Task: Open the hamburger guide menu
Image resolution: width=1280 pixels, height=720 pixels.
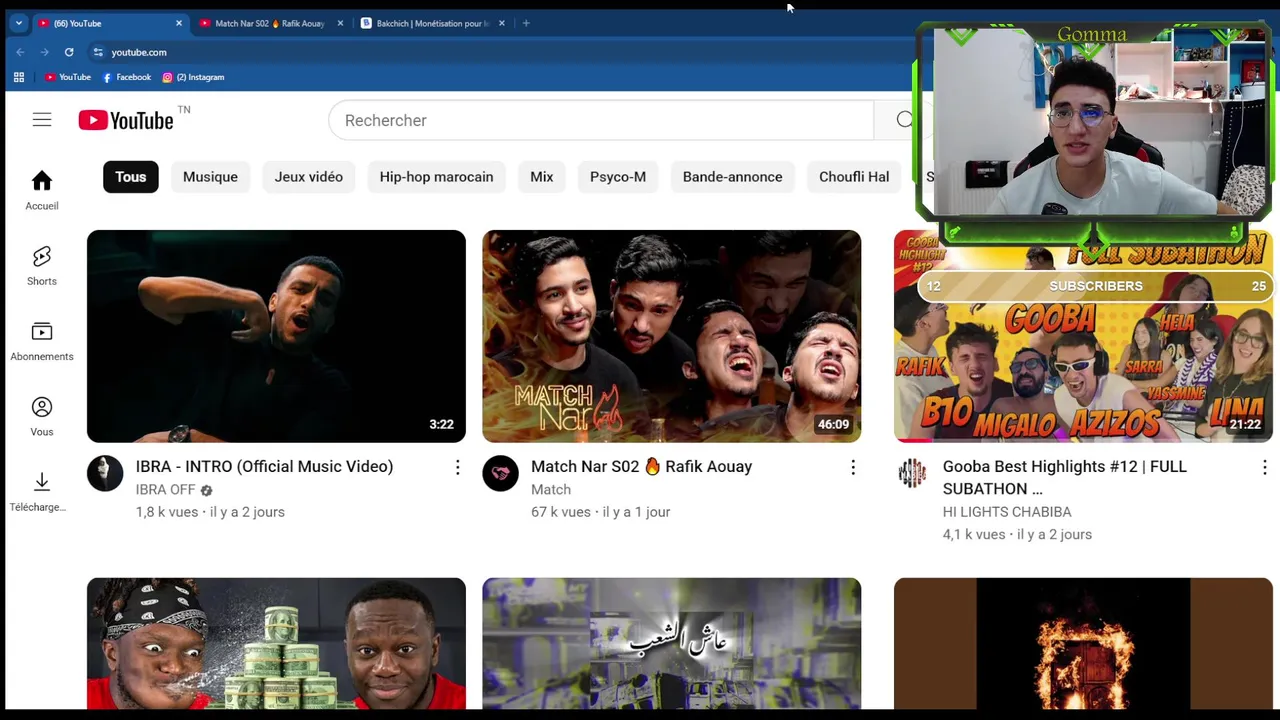Action: pos(41,120)
